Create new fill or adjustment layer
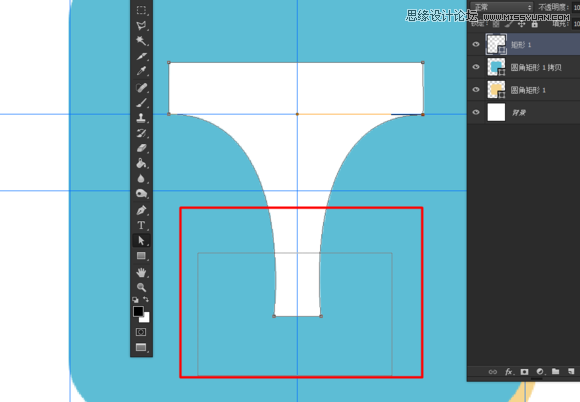The width and height of the screenshot is (580, 402). pyautogui.click(x=540, y=371)
